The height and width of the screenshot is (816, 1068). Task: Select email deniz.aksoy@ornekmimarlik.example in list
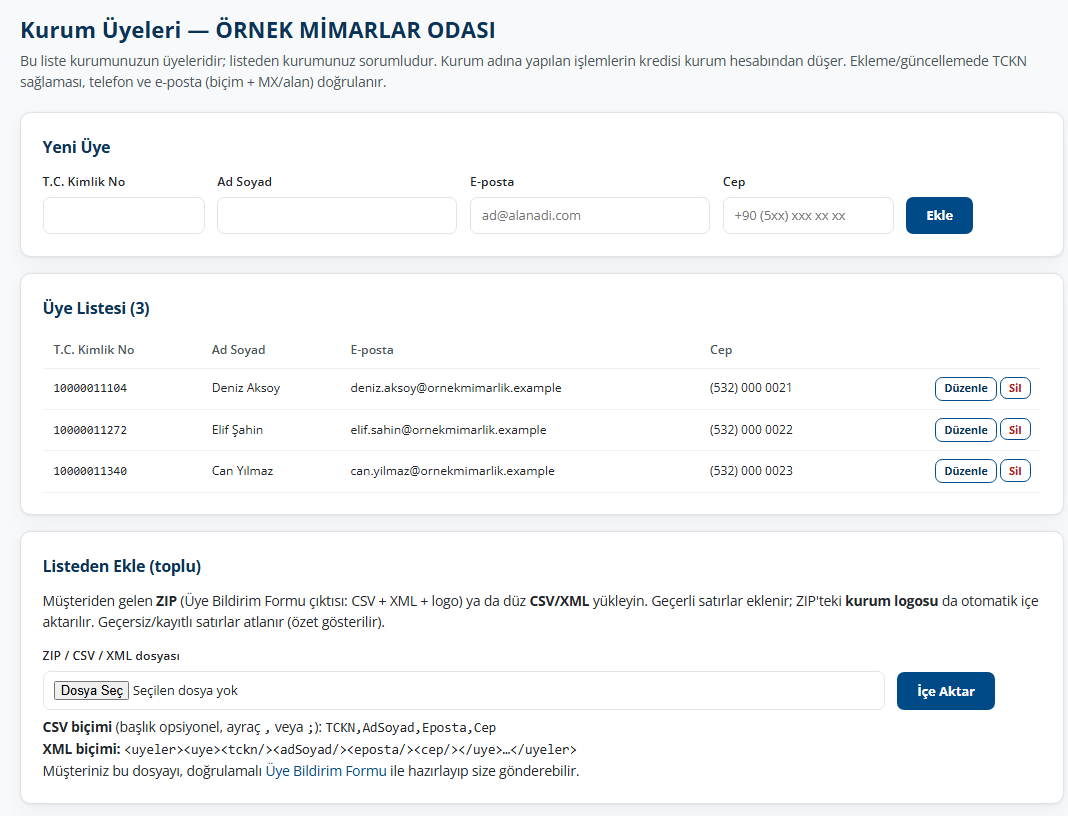456,388
